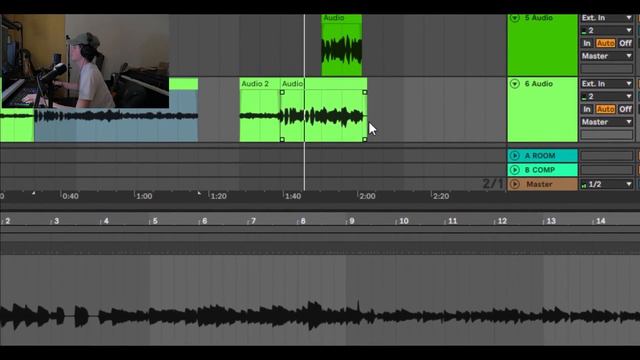Image resolution: width=640 pixels, height=360 pixels.
Task: Click the bottom-left fade handle of selected clip
Action: click(x=282, y=140)
